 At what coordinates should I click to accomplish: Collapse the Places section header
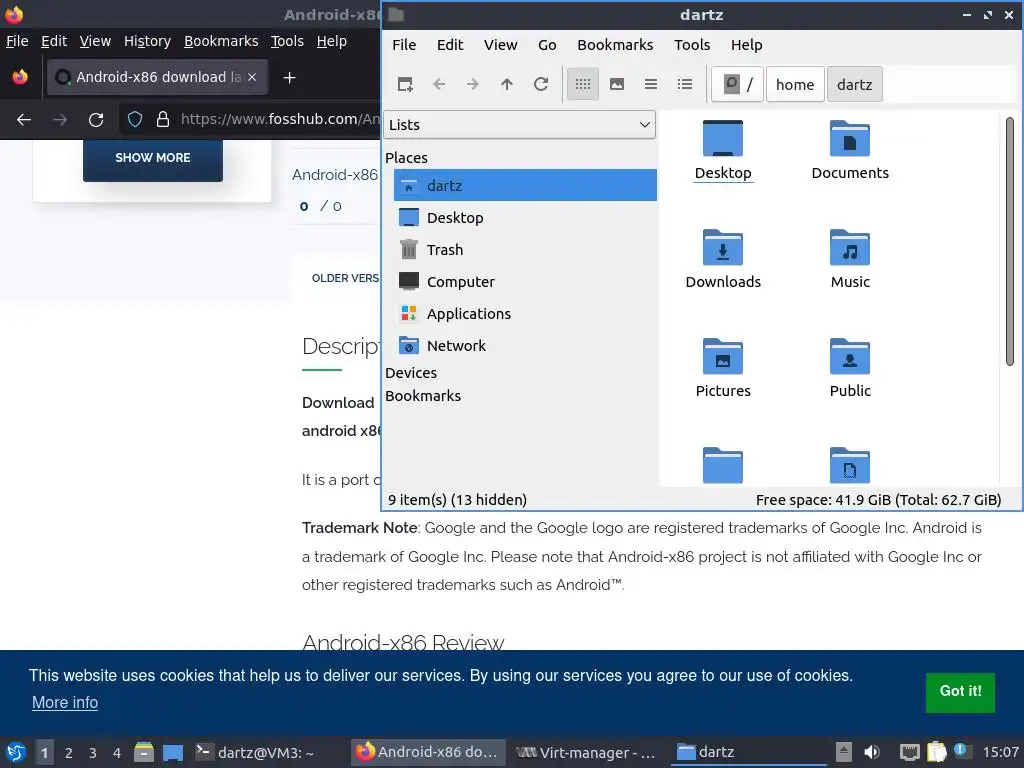(x=406, y=157)
